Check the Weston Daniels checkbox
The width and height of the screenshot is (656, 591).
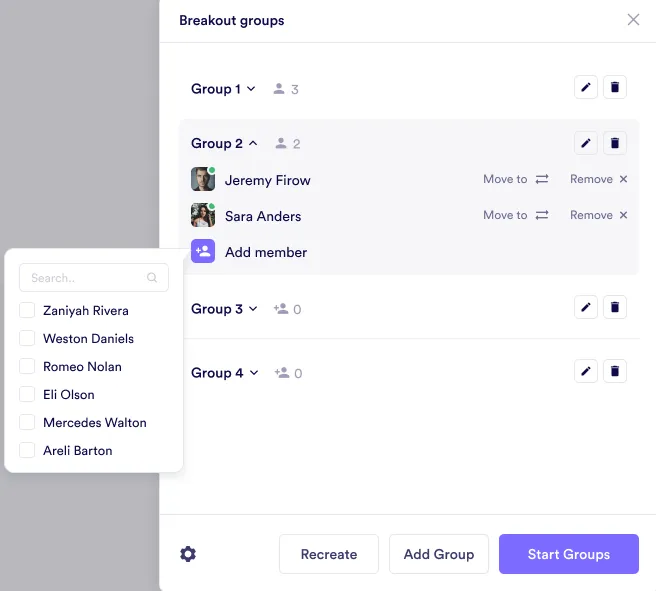pyautogui.click(x=27, y=338)
